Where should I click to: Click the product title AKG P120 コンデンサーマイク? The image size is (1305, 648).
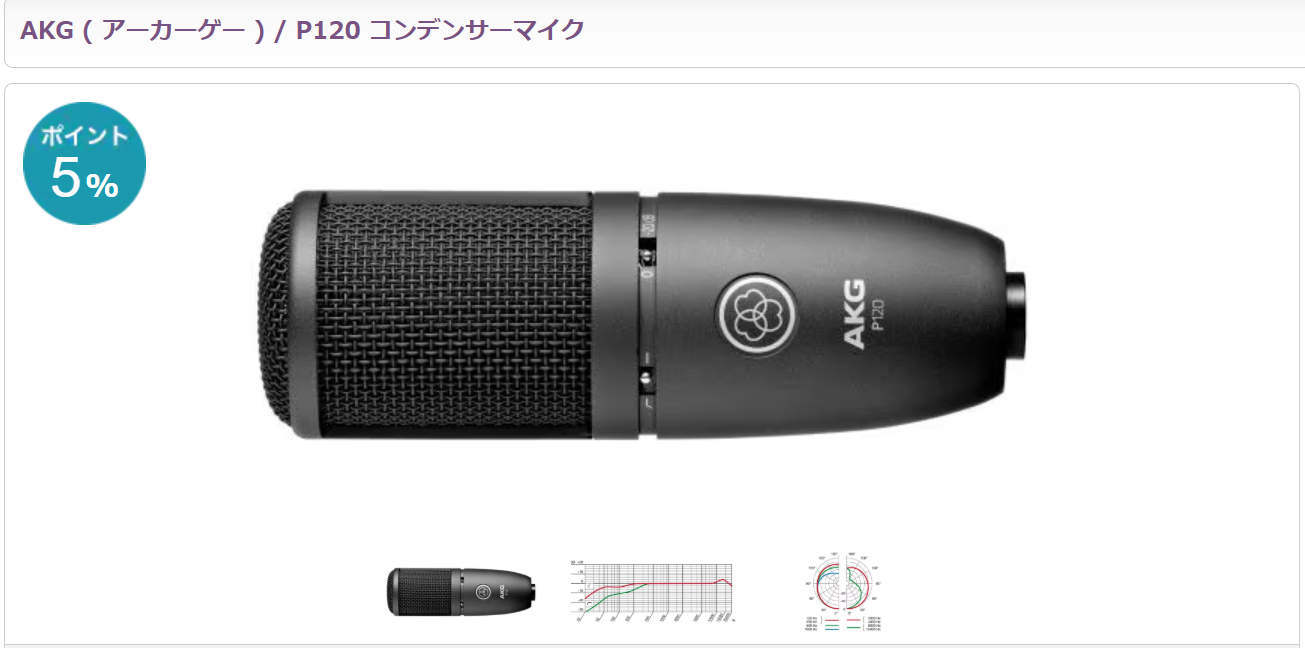(x=302, y=29)
